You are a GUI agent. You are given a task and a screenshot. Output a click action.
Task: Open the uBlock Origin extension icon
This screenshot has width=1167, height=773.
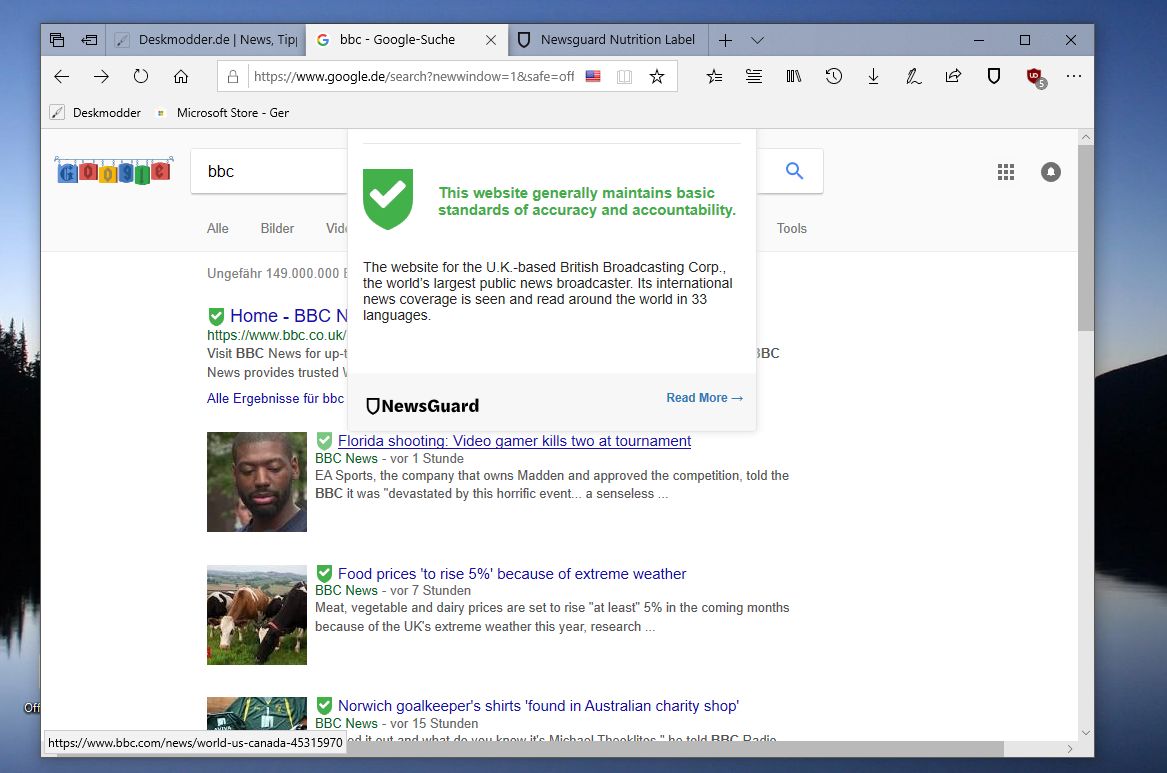[x=1034, y=76]
